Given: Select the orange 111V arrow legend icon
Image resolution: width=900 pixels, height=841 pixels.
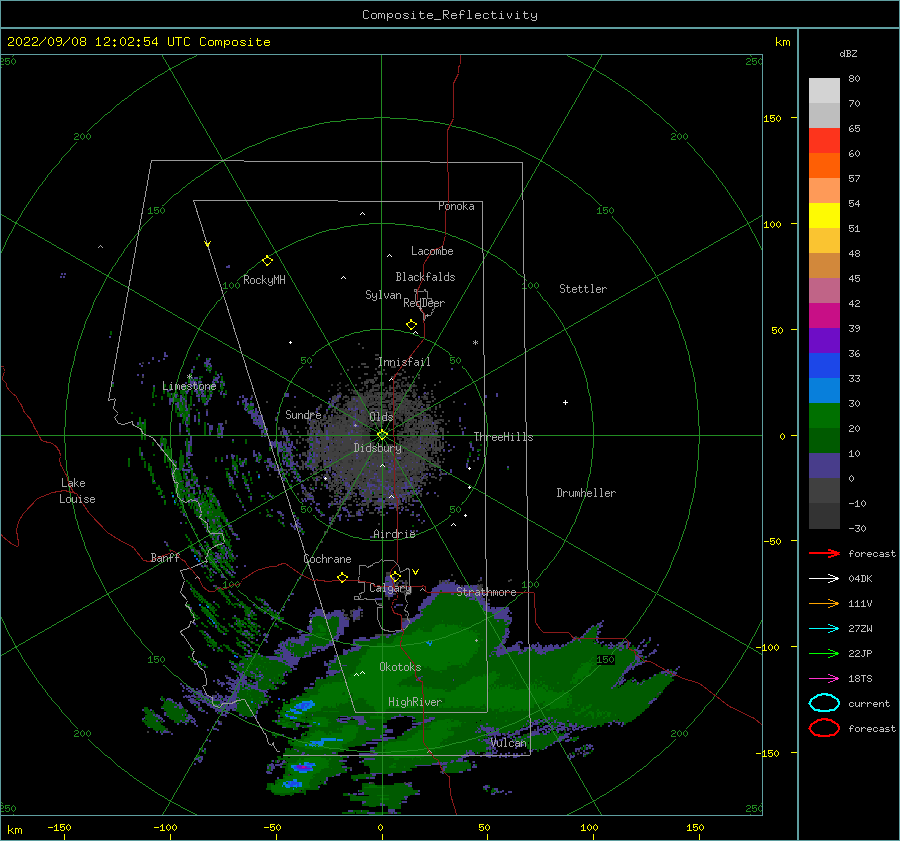Looking at the screenshot, I should coord(824,603).
